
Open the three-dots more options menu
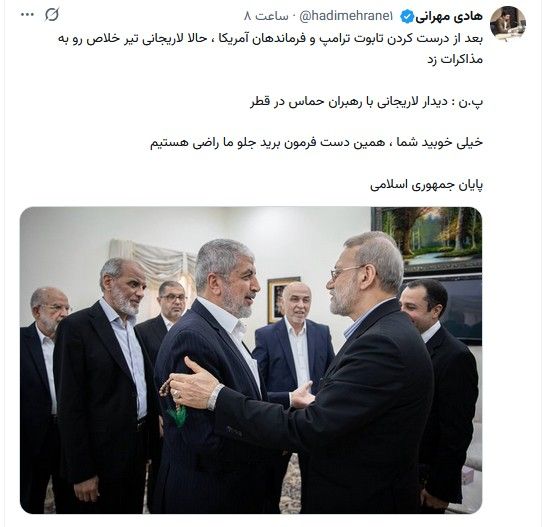click(x=27, y=15)
